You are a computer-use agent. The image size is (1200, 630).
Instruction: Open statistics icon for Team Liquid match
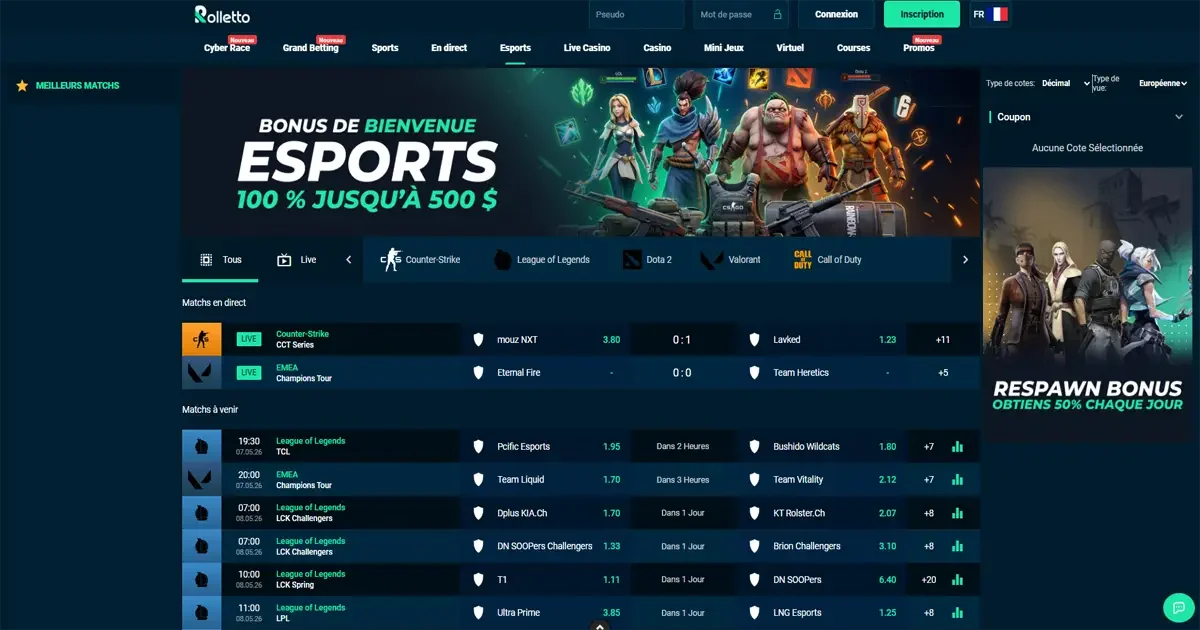[x=957, y=480]
